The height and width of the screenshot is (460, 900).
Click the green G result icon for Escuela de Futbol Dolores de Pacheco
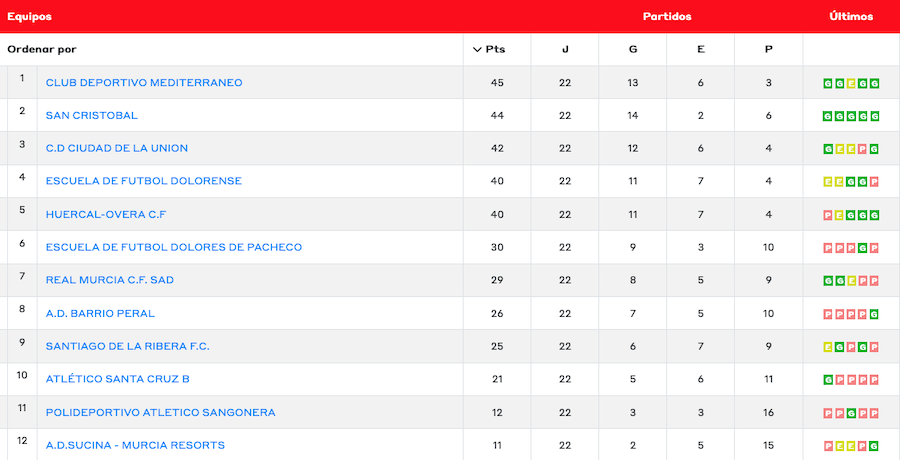[863, 248]
